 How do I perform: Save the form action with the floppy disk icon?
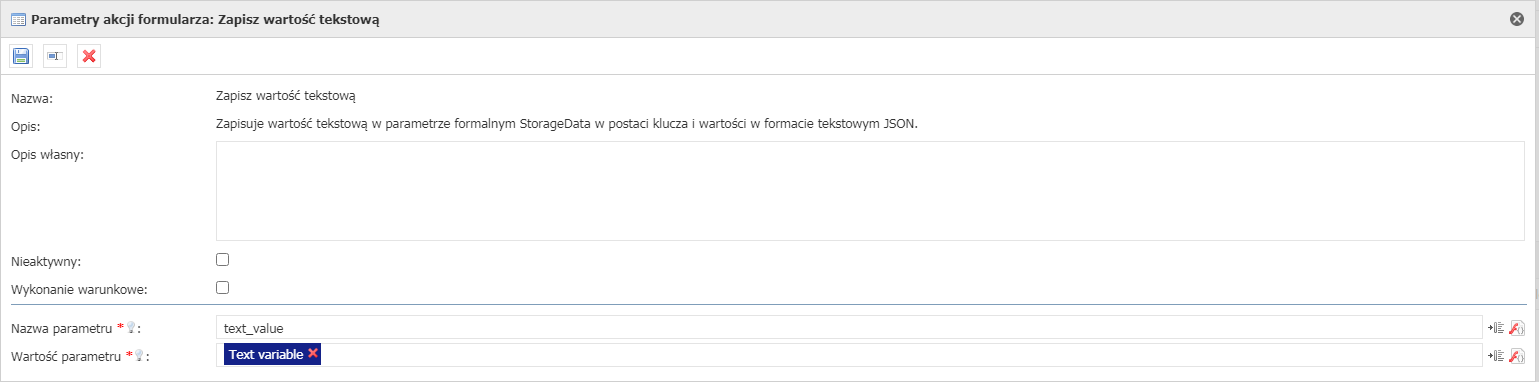coord(22,56)
